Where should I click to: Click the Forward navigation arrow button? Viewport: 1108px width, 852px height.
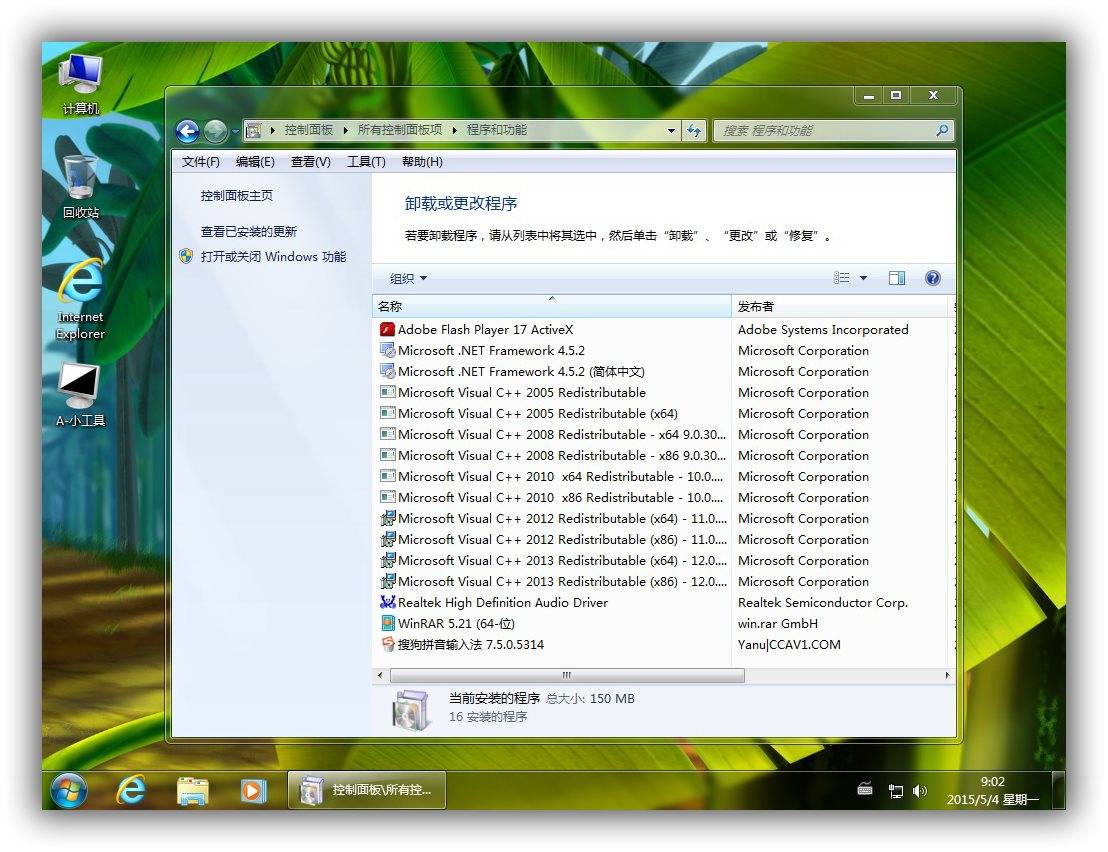point(216,131)
